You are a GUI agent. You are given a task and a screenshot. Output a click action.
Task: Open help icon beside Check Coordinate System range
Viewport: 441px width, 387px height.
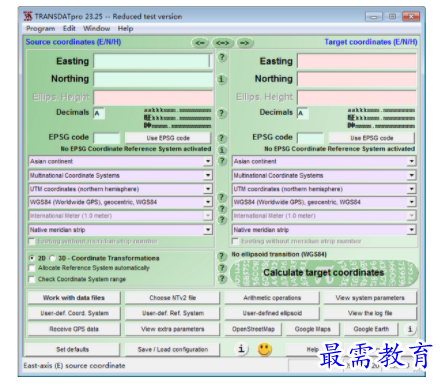(x=222, y=279)
